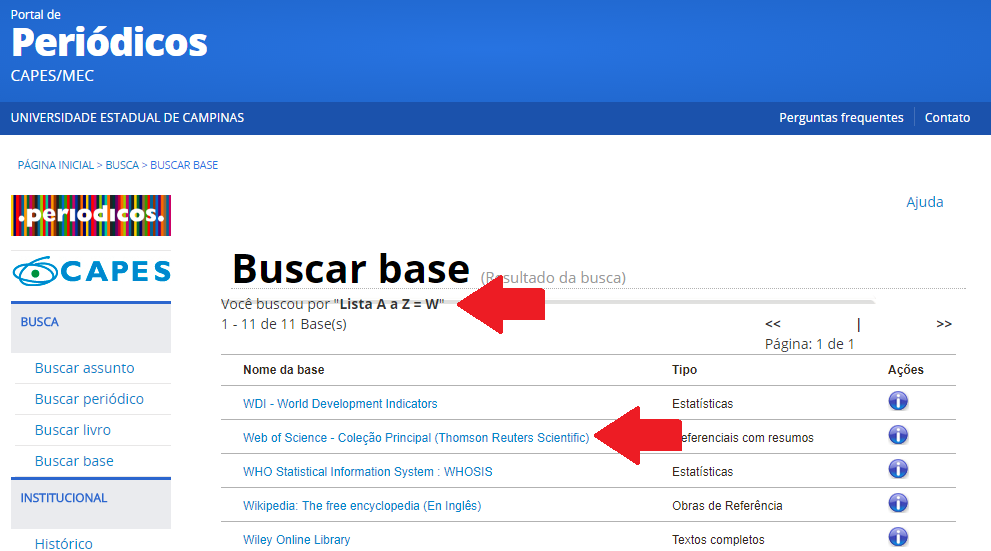Open Perguntas frequentes
Image resolution: width=991 pixels, height=551 pixels.
point(841,118)
